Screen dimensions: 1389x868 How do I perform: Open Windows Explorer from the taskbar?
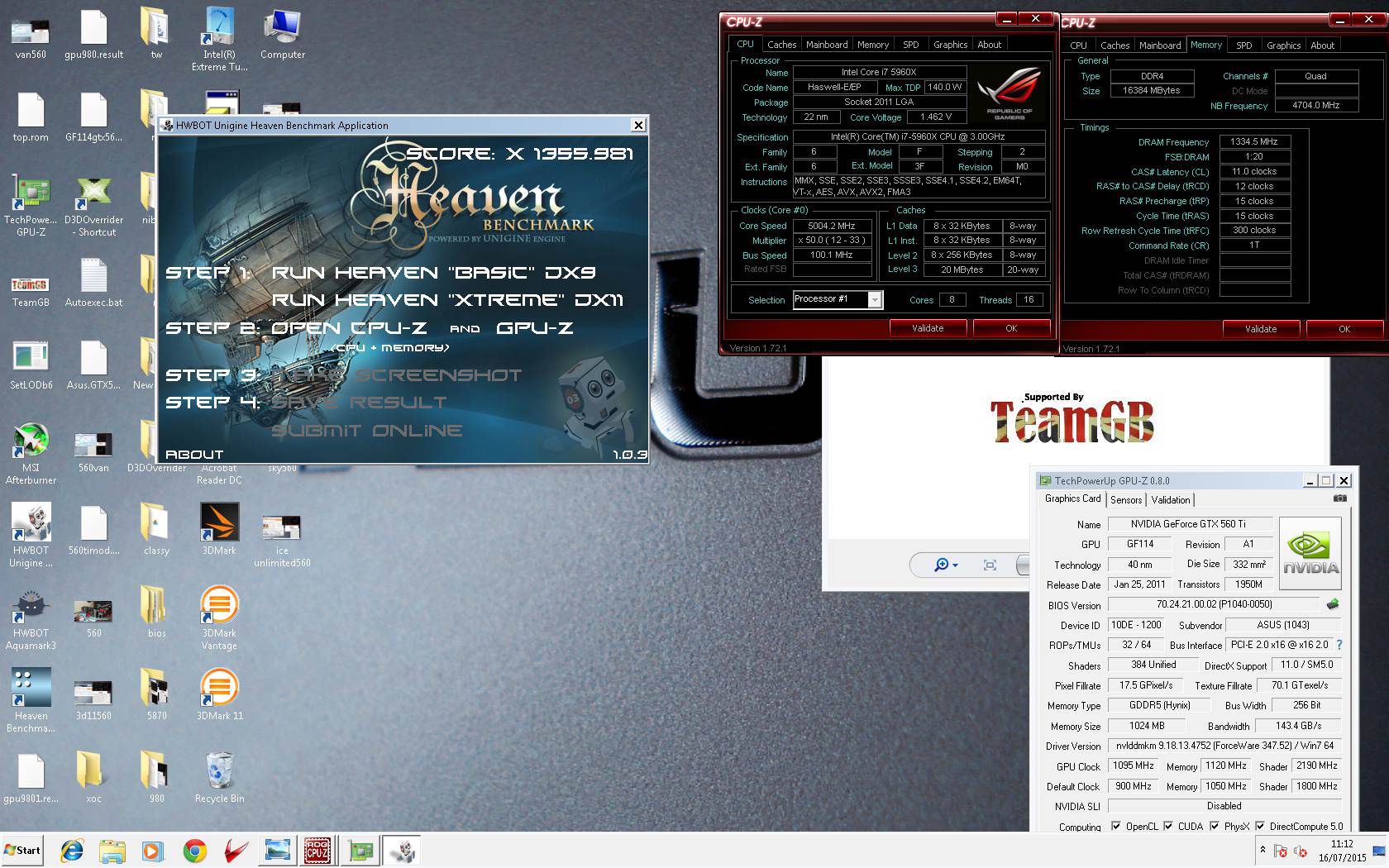[x=112, y=850]
